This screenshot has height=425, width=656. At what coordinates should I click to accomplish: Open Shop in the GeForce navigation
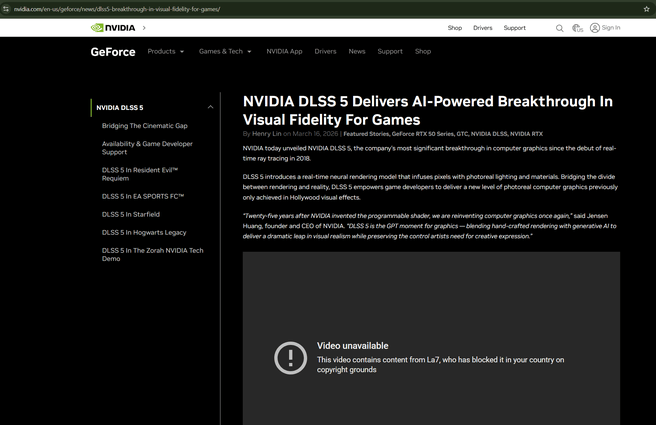pyautogui.click(x=423, y=51)
